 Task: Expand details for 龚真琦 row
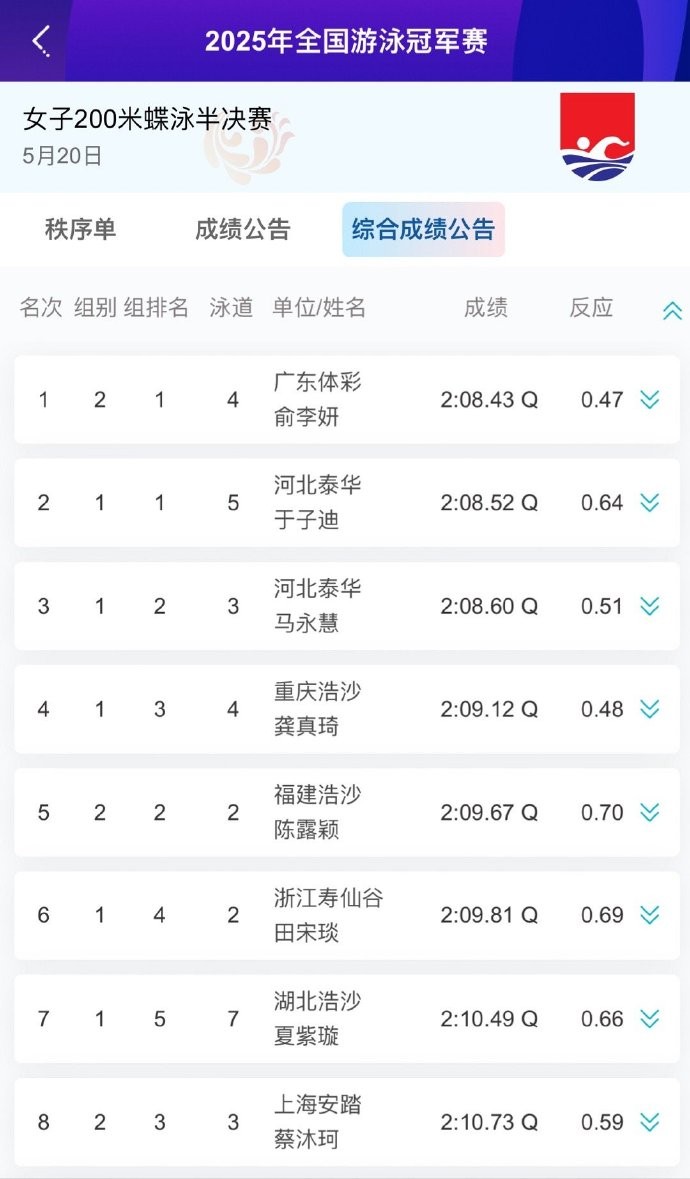click(x=650, y=709)
